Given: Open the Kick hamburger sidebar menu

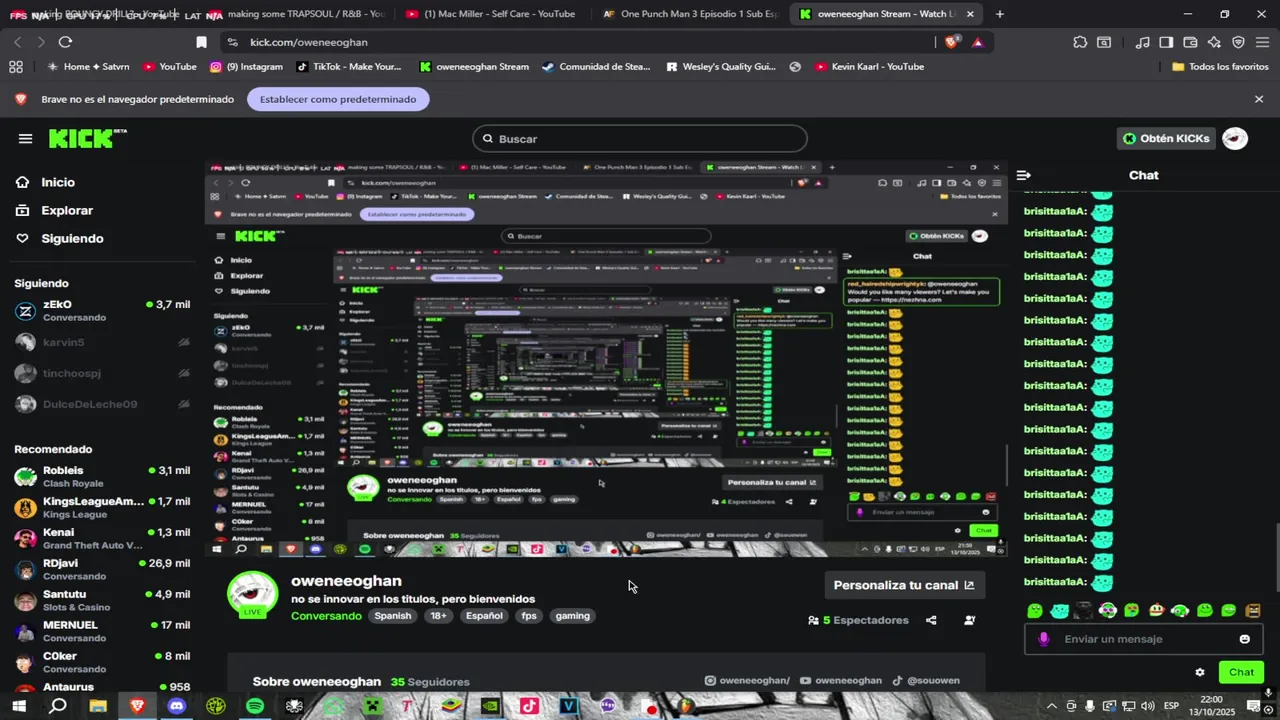Looking at the screenshot, I should 25,139.
